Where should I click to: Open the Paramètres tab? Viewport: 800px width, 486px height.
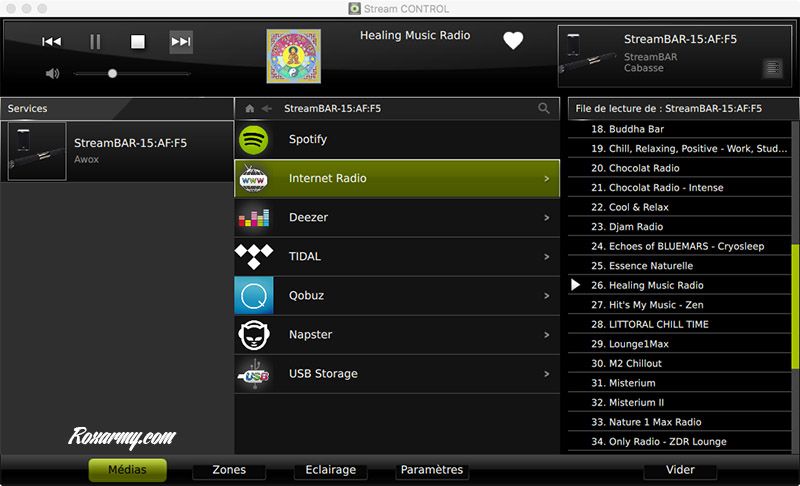point(432,470)
